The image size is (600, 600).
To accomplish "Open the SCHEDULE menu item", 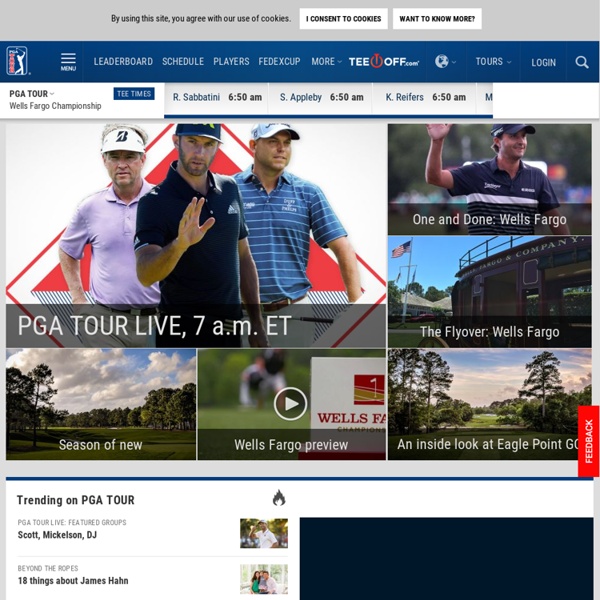I will click(183, 62).
